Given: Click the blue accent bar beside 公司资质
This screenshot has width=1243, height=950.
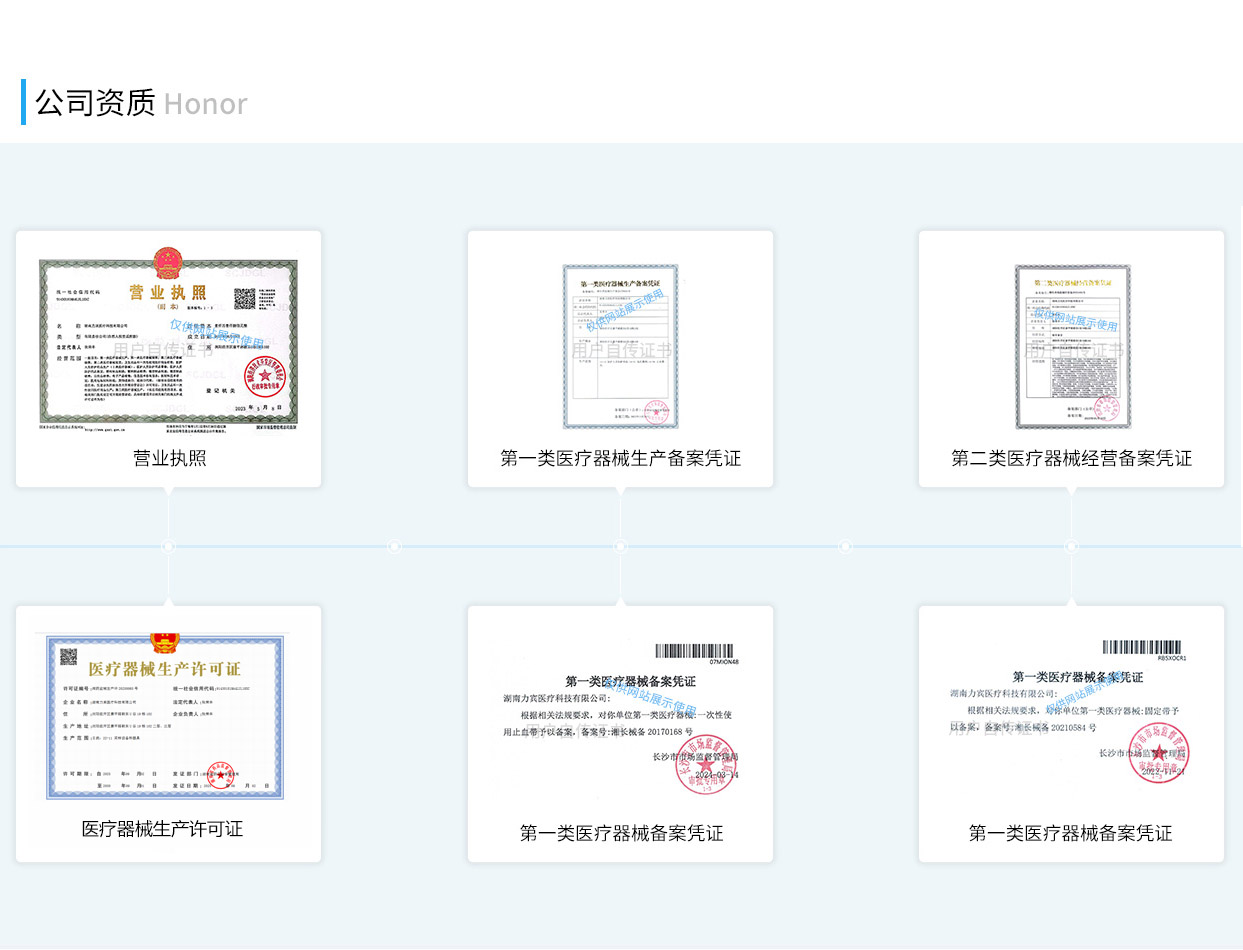Looking at the screenshot, I should [22, 103].
